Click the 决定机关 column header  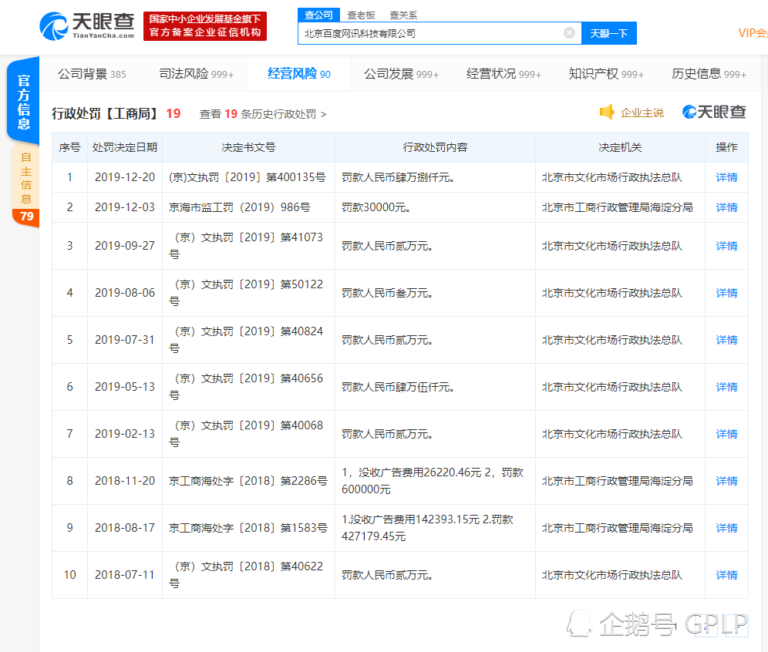click(x=620, y=147)
